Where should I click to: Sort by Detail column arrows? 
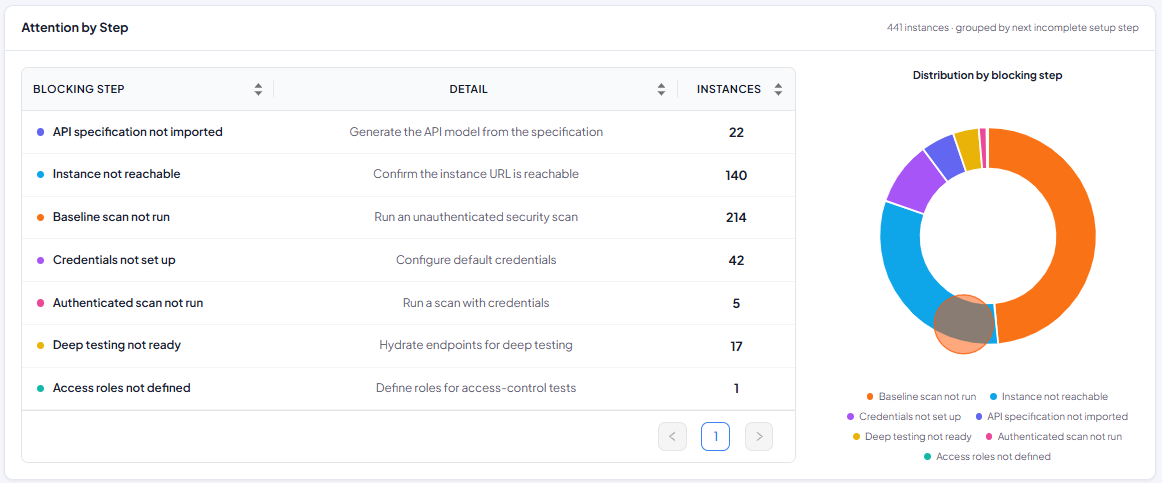click(661, 90)
